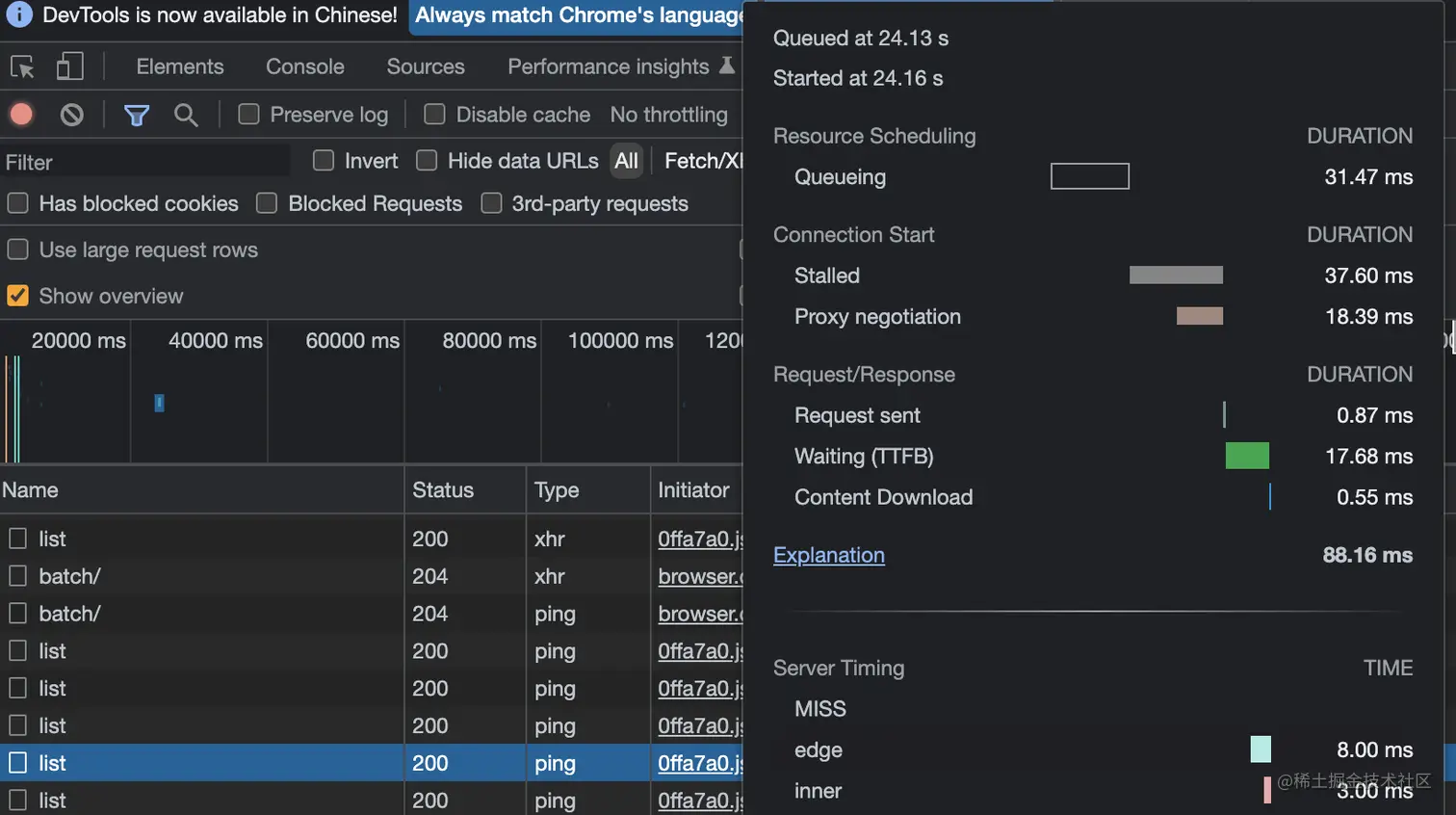Check Use large request rows
Viewport: 1456px width, 815px height.
(17, 250)
